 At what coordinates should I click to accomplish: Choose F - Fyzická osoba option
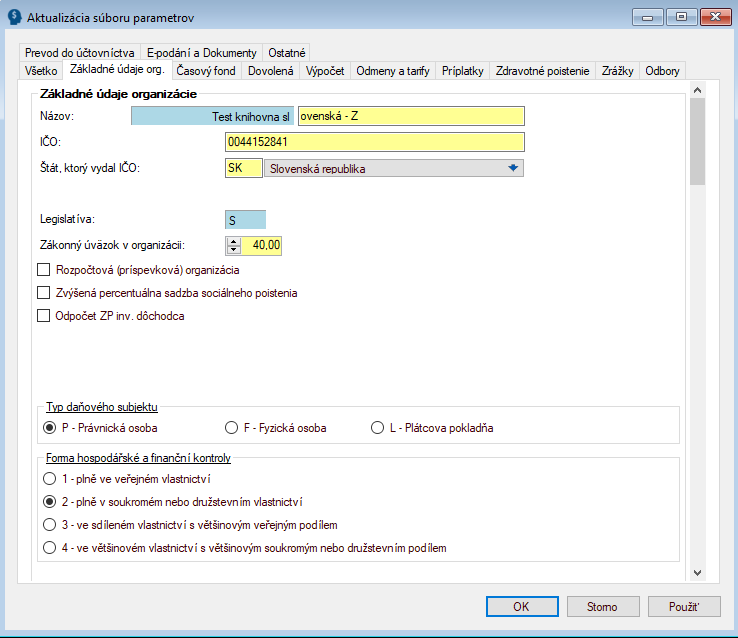[231, 428]
